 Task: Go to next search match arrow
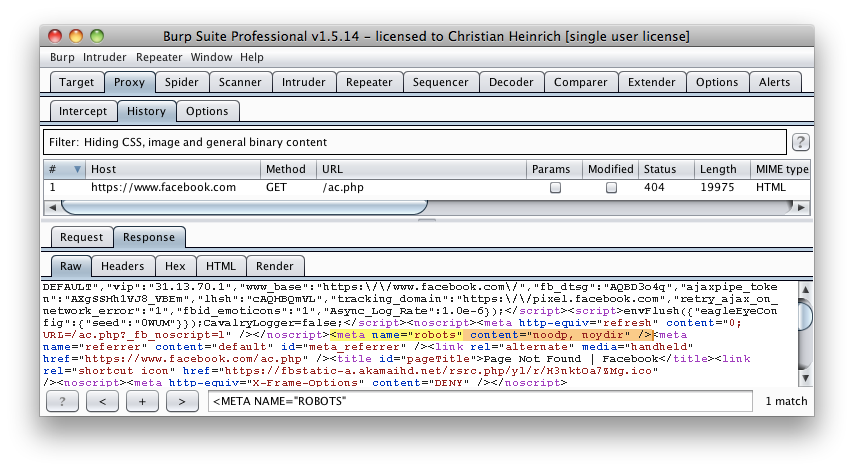(182, 401)
